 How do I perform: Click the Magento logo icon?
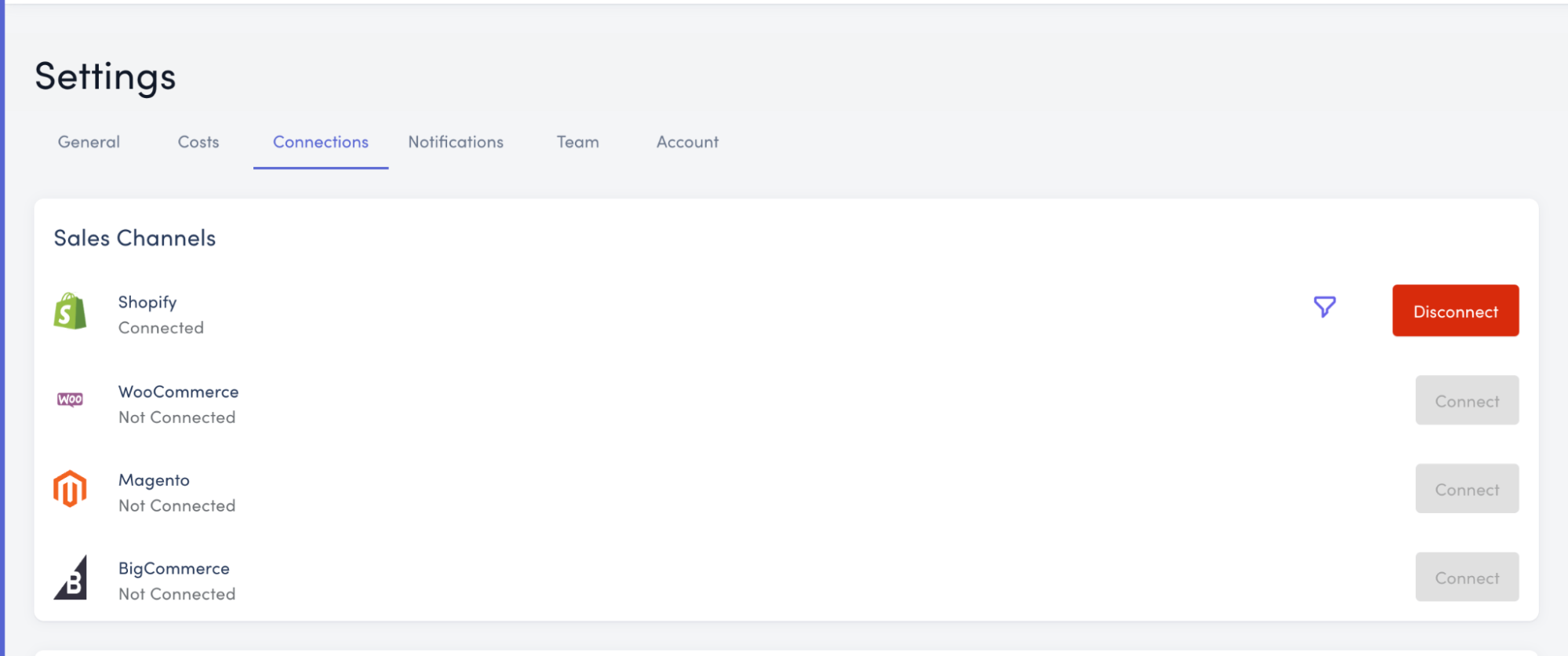[x=70, y=489]
